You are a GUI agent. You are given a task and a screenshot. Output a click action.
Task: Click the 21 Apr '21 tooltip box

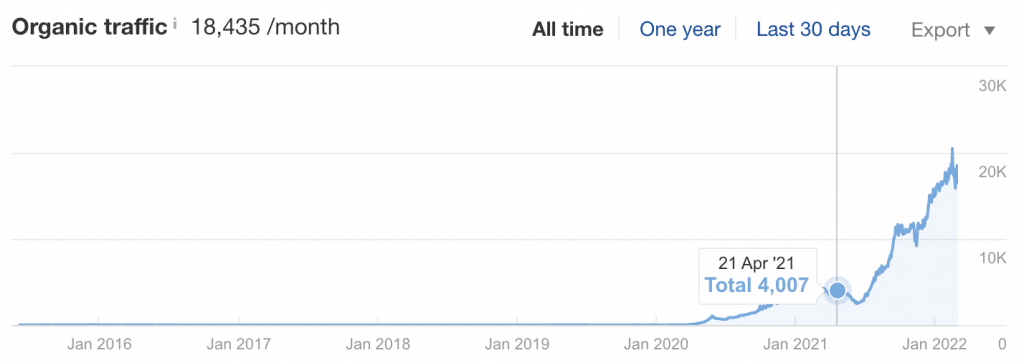pos(756,276)
